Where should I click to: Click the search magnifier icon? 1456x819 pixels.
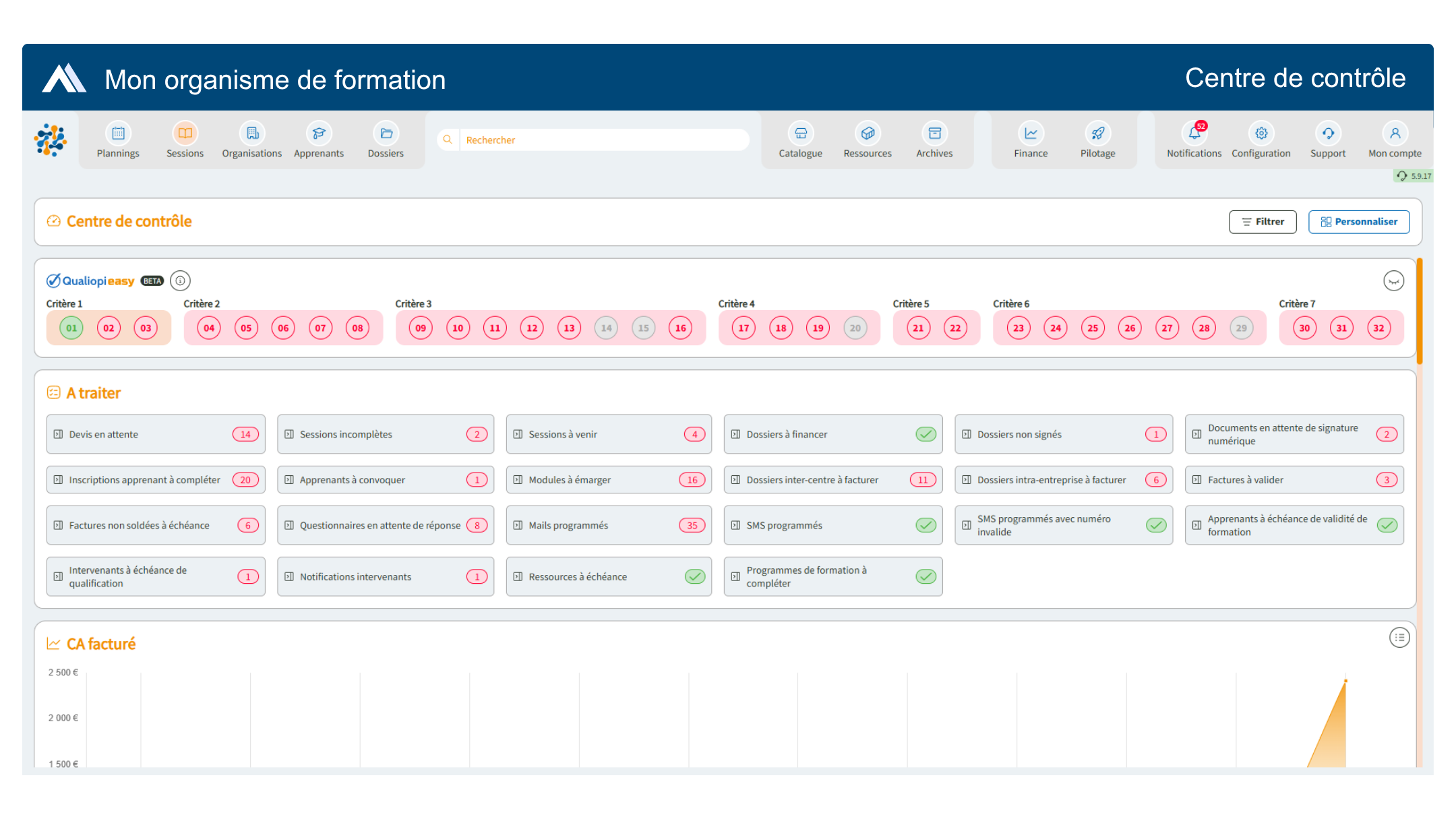pos(448,140)
